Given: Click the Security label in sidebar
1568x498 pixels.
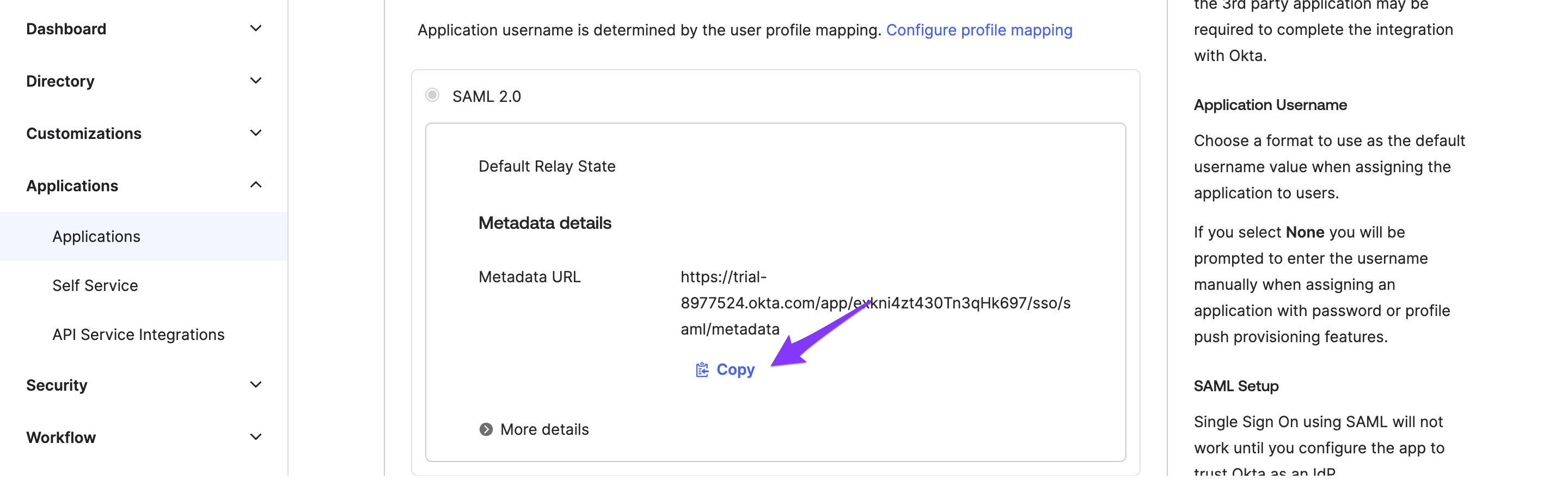Looking at the screenshot, I should 57,385.
